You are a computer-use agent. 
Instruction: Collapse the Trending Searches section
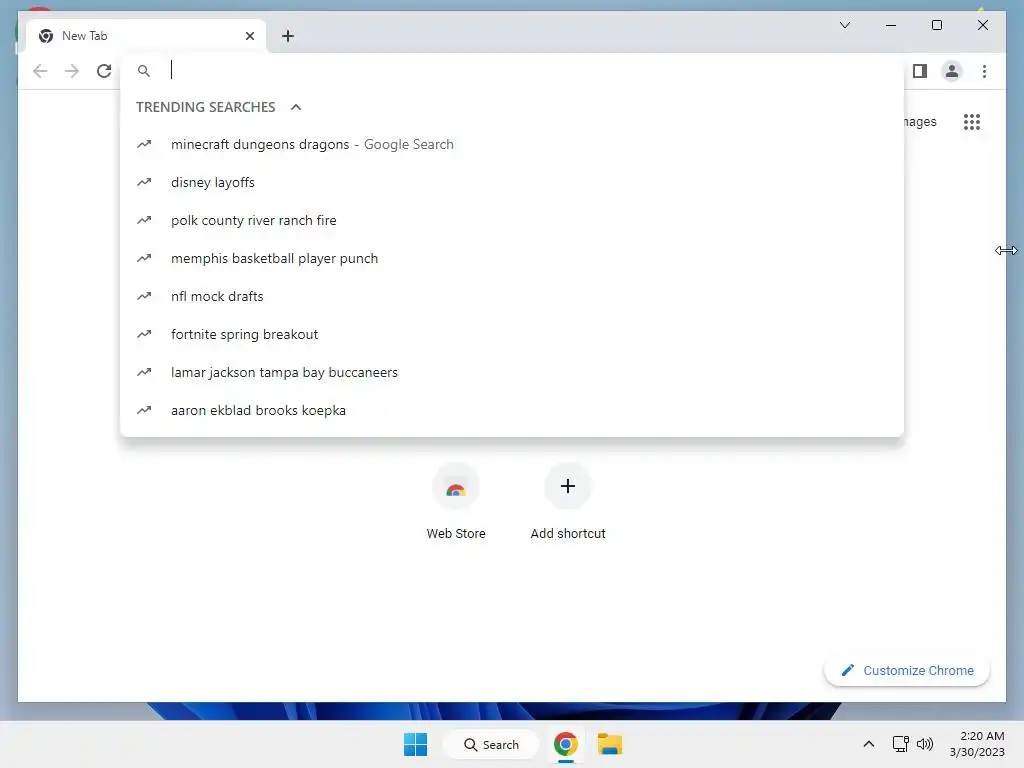(296, 107)
